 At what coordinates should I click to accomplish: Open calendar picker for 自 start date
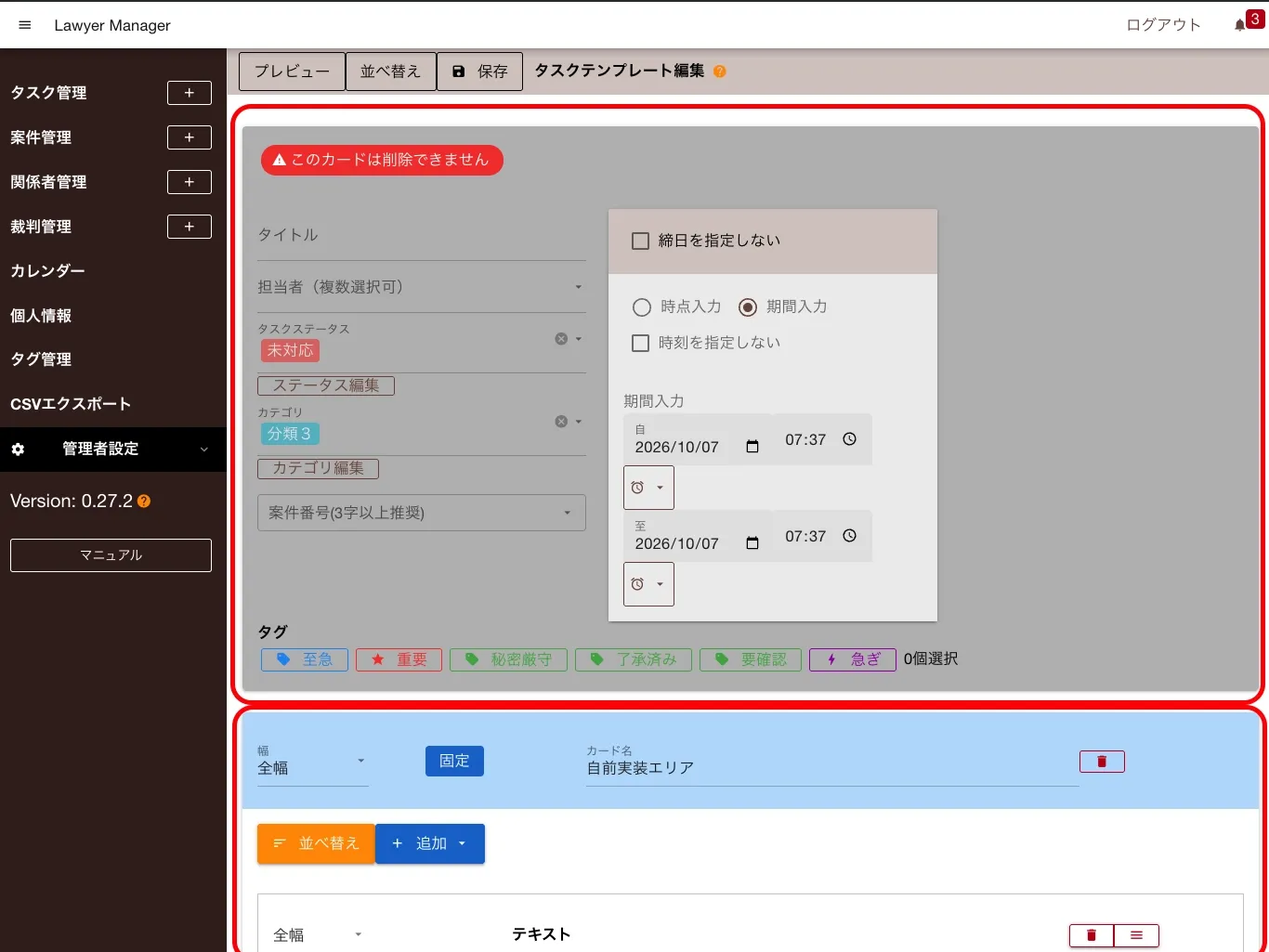pyautogui.click(x=752, y=447)
